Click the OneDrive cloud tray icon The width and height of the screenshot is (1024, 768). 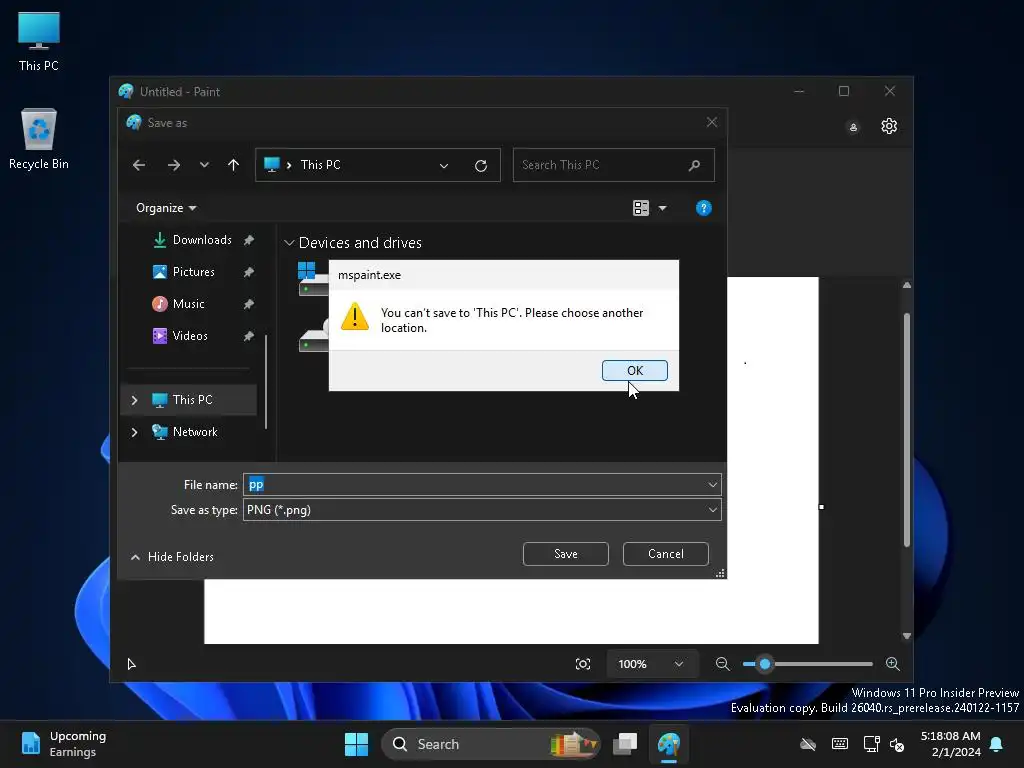tap(808, 744)
